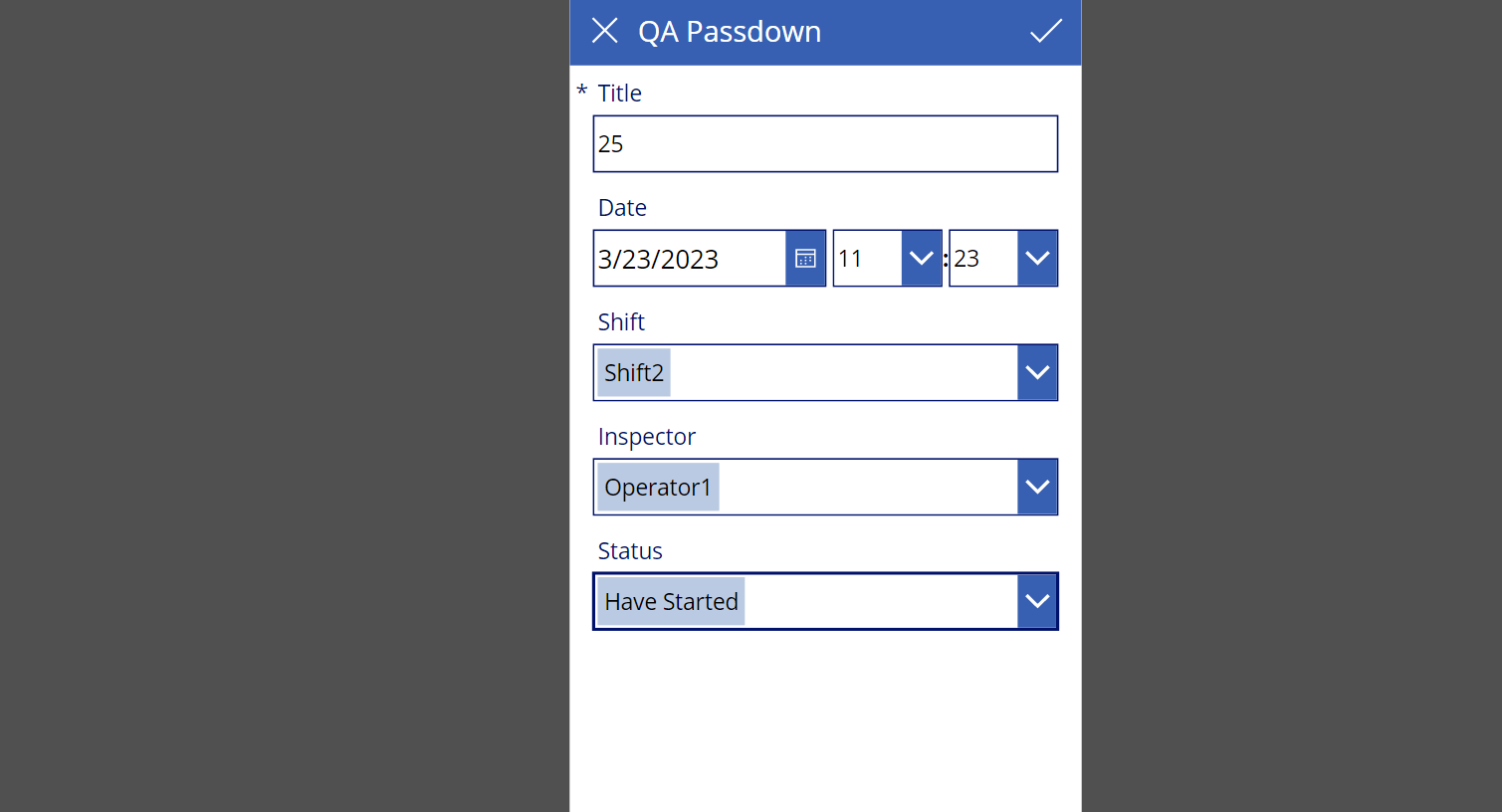The image size is (1502, 812).
Task: Click the Title input containing 25
Action: tap(824, 143)
